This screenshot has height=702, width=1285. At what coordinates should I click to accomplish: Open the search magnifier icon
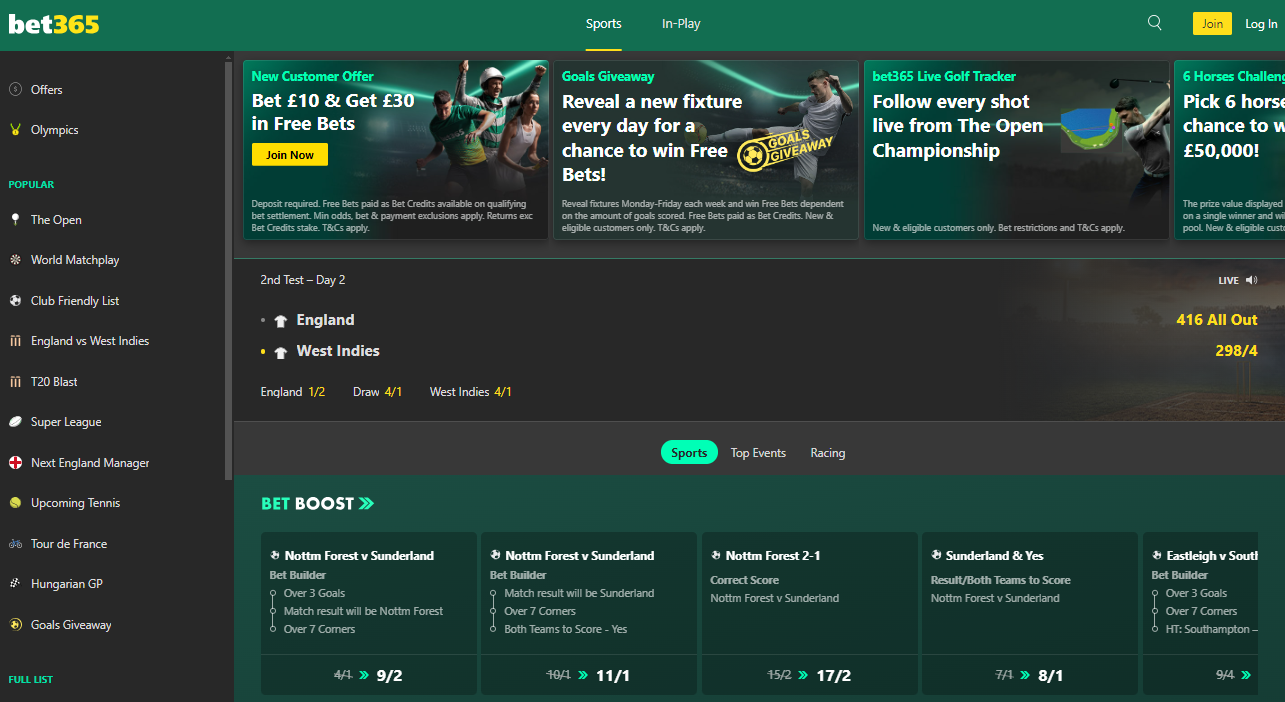tap(1155, 23)
